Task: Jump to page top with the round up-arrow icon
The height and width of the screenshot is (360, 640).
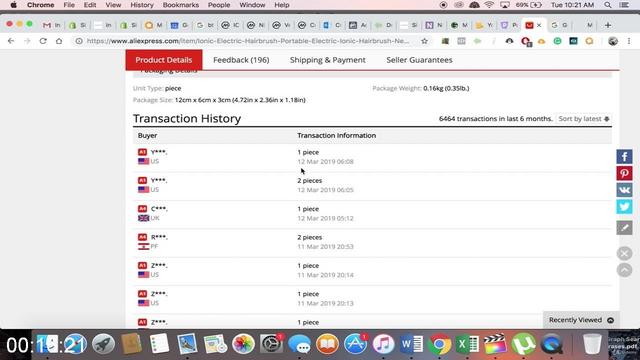Action: pos(624,270)
